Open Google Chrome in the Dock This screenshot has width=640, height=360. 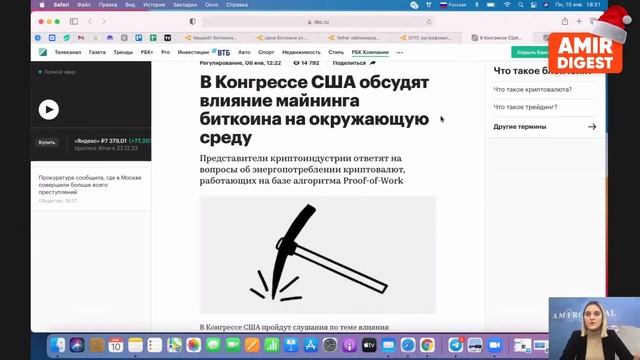pyautogui.click(x=427, y=345)
